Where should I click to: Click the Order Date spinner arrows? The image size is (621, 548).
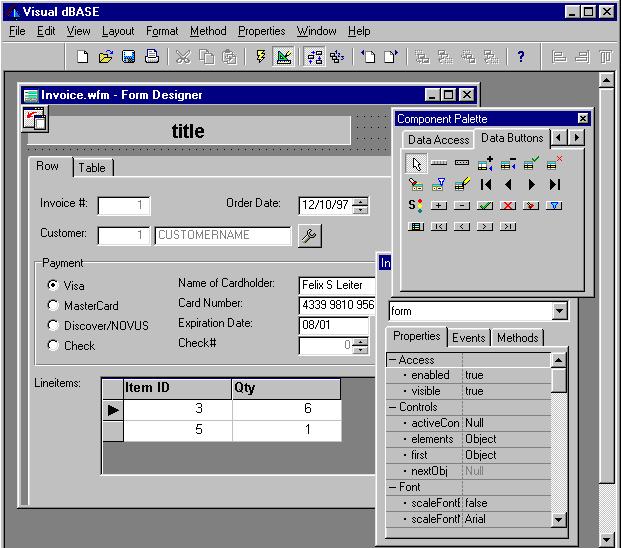coord(360,206)
